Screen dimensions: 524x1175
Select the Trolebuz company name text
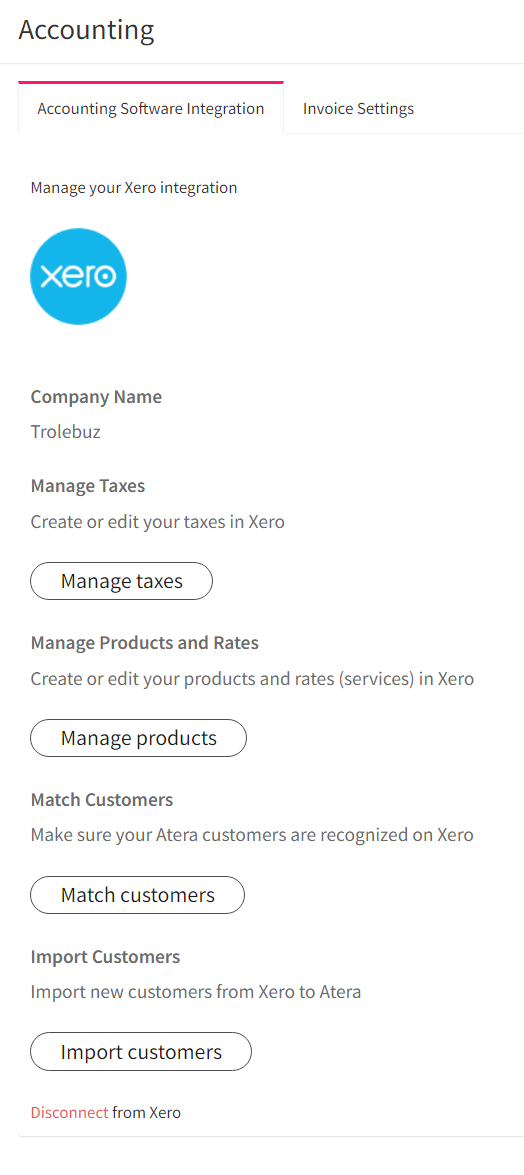point(65,432)
